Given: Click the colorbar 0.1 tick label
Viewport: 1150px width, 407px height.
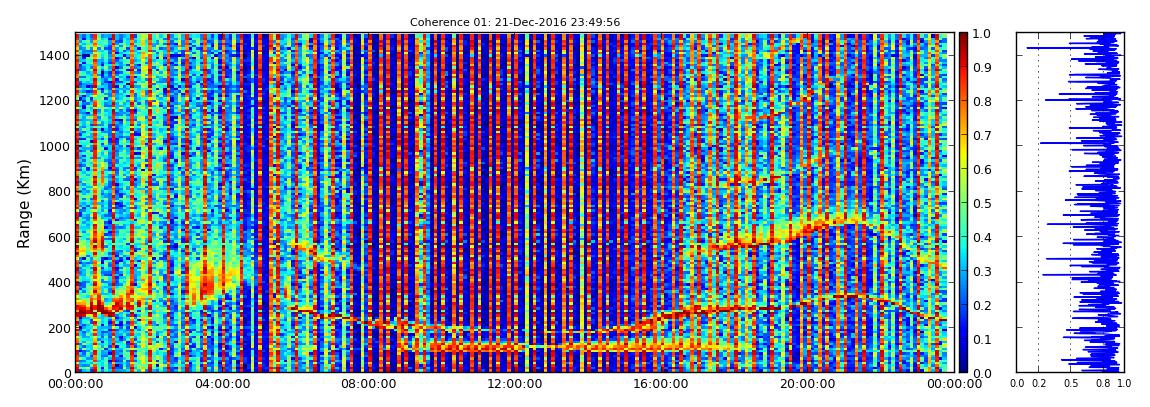Looking at the screenshot, I should click(981, 340).
